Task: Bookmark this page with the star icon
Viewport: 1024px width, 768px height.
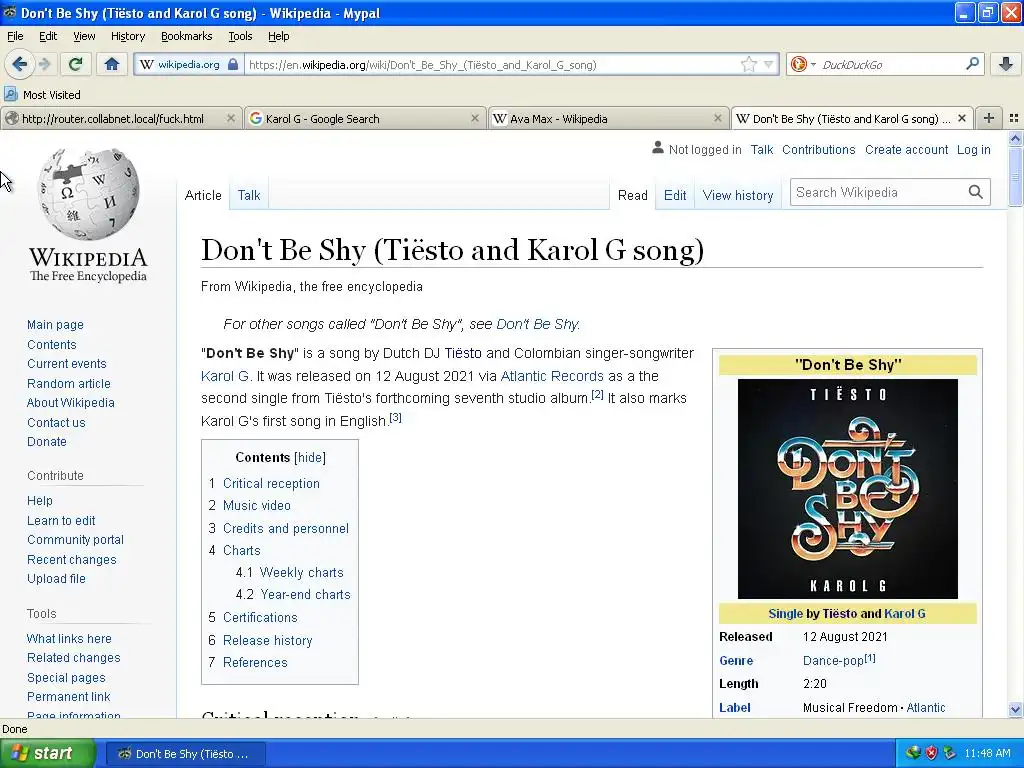Action: [x=748, y=64]
